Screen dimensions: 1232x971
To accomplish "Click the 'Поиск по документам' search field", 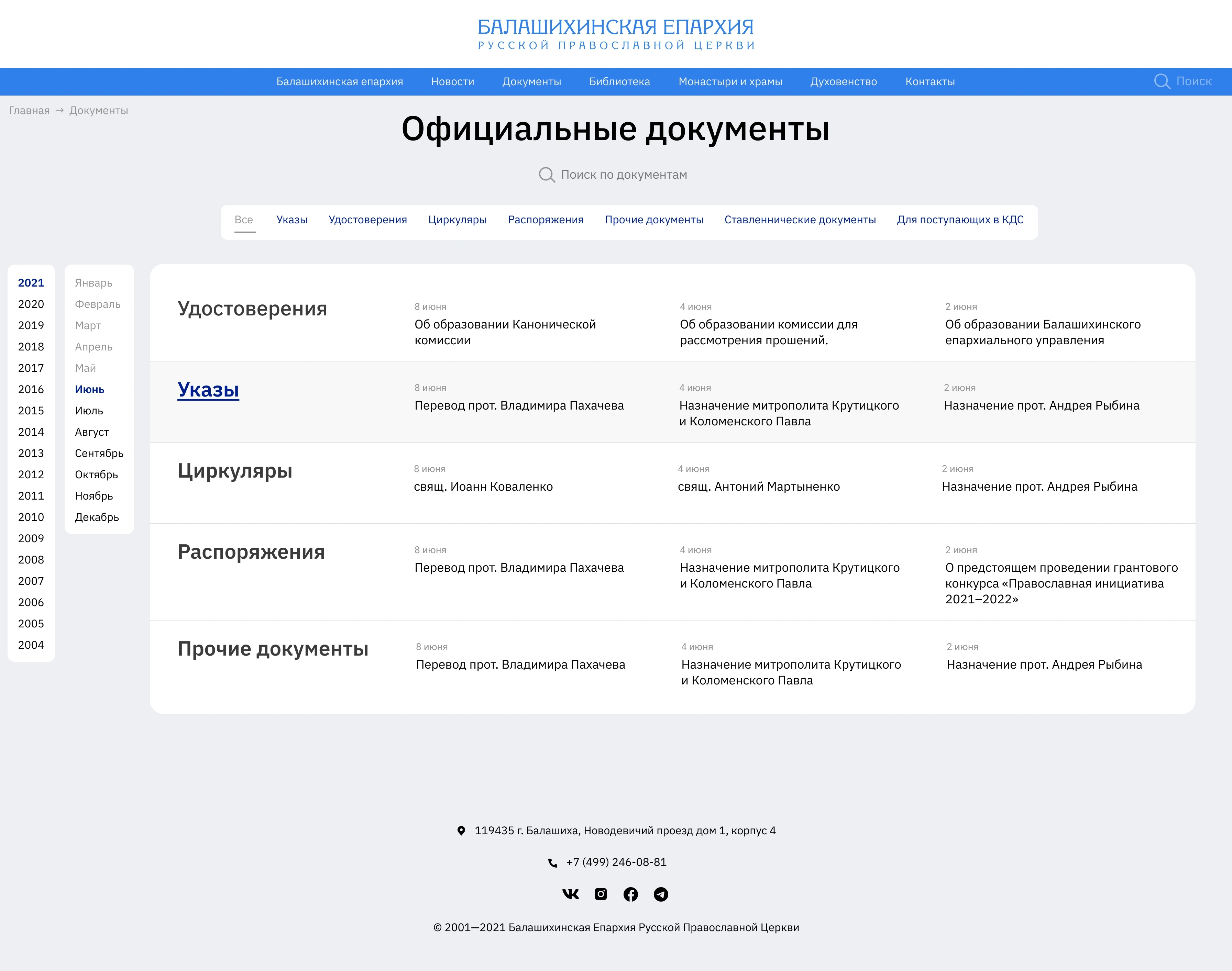I will 613,175.
